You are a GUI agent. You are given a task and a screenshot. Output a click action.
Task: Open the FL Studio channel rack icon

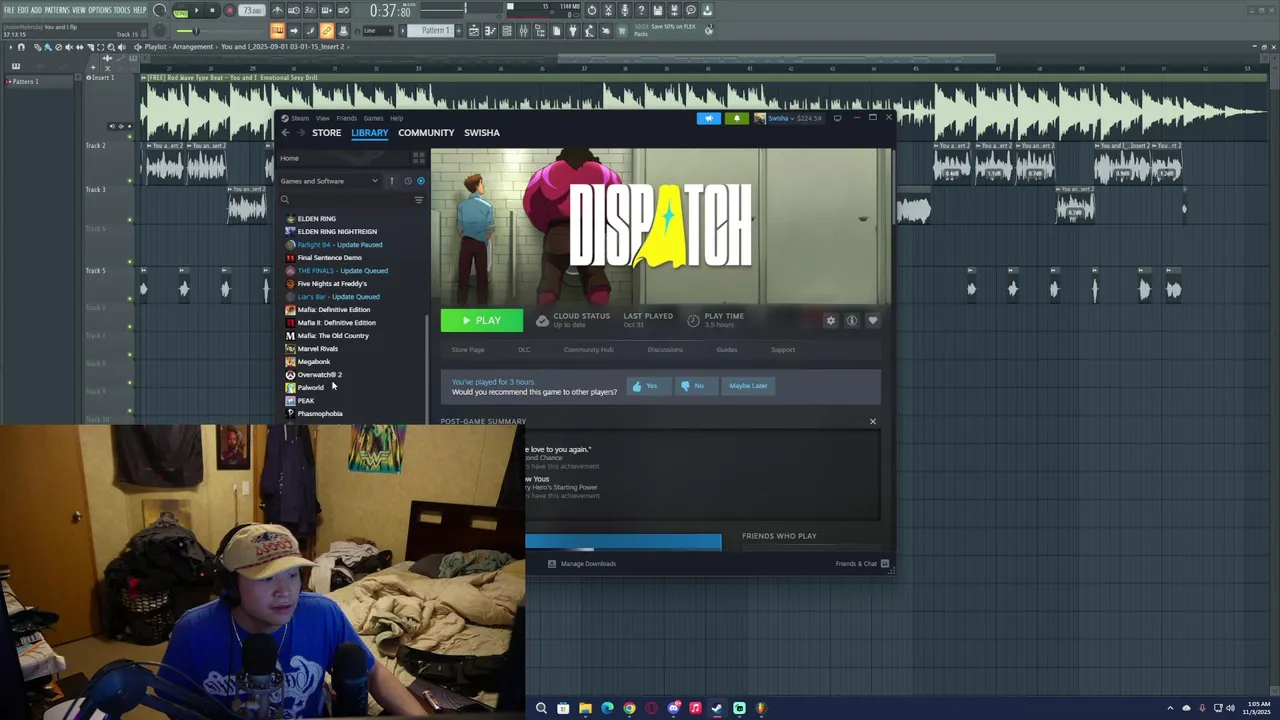pos(507,30)
